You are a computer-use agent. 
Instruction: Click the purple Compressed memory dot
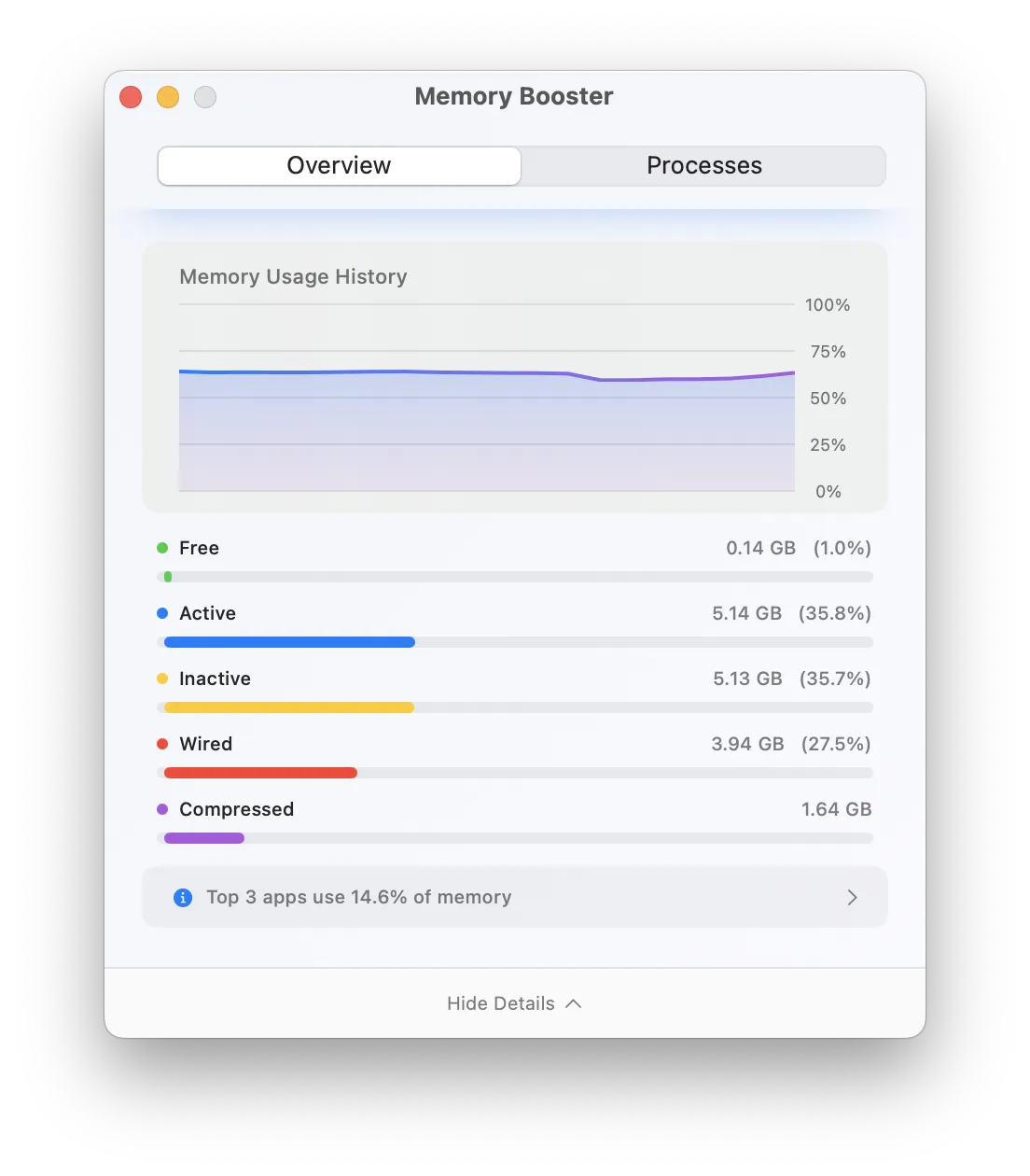coord(162,809)
